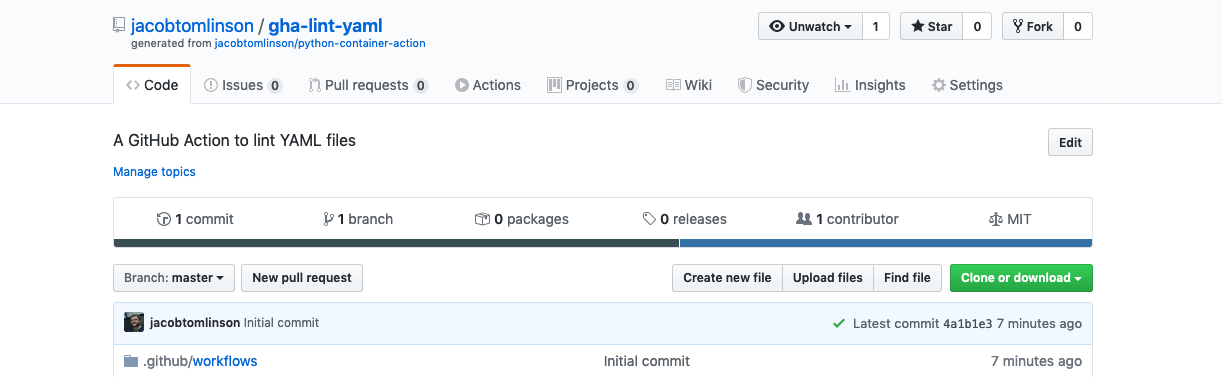This screenshot has width=1222, height=377.
Task: View the watchers count of 1
Action: [x=875, y=27]
